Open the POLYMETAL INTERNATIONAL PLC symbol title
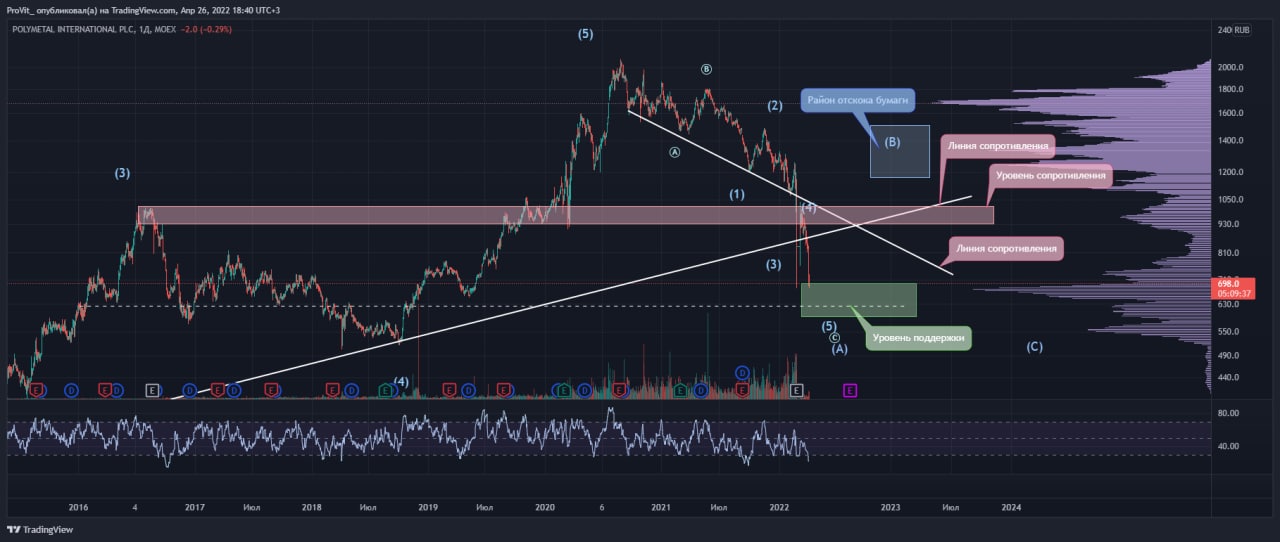 [73, 30]
